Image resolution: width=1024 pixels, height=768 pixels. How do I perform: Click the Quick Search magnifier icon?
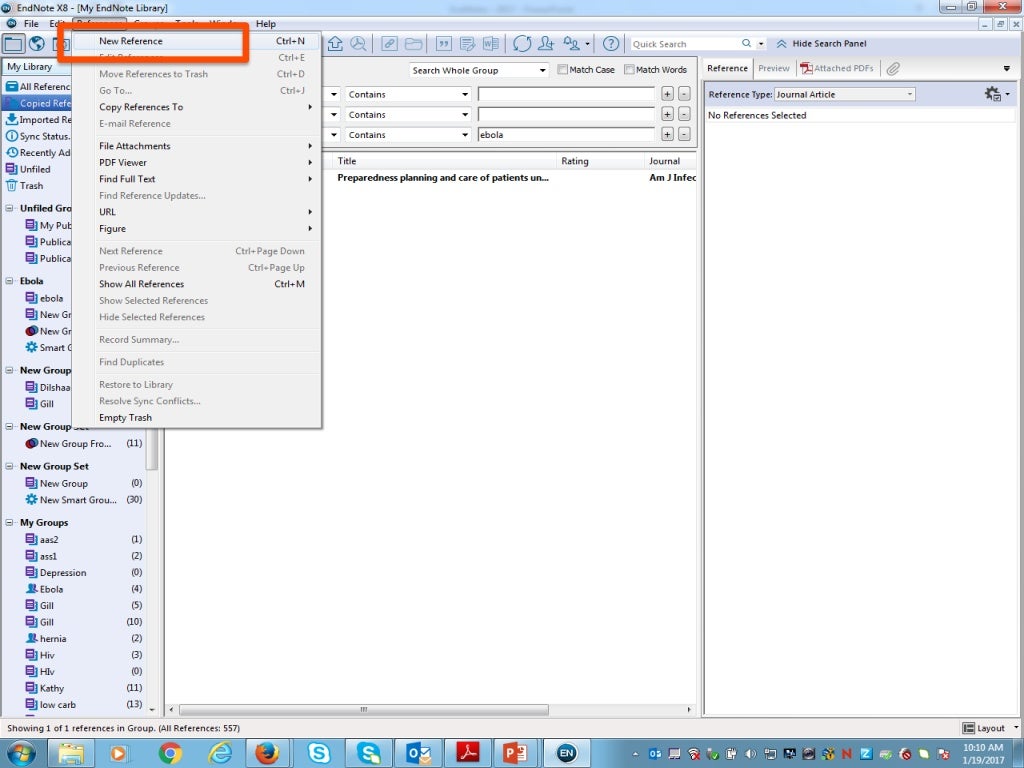(x=746, y=44)
